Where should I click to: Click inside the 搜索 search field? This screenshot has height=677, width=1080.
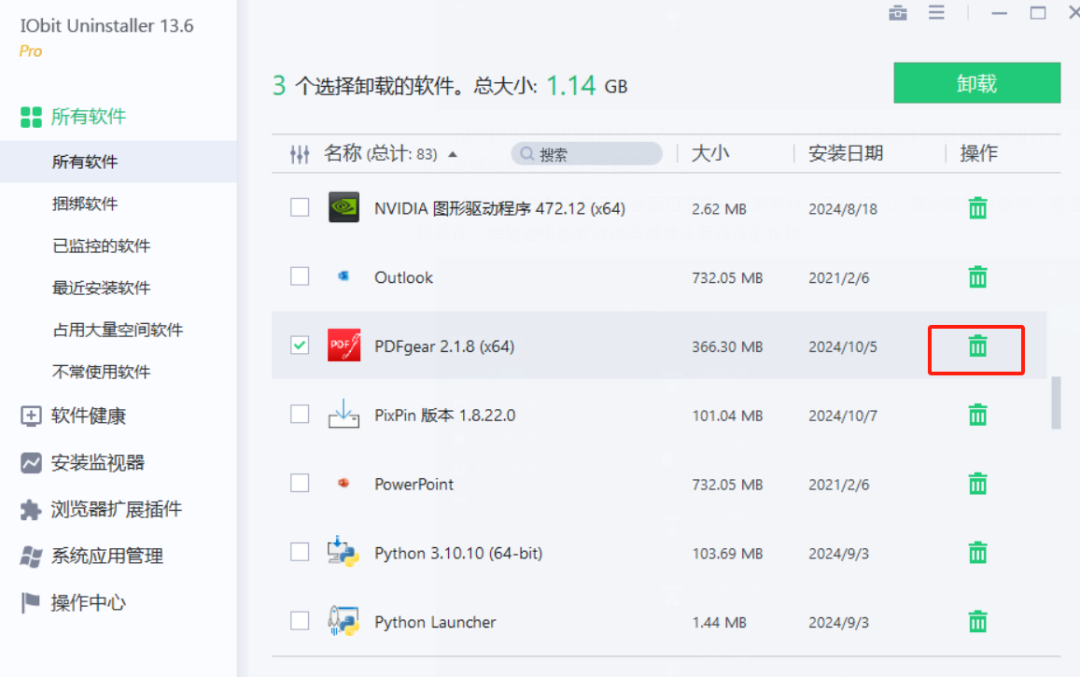click(587, 153)
